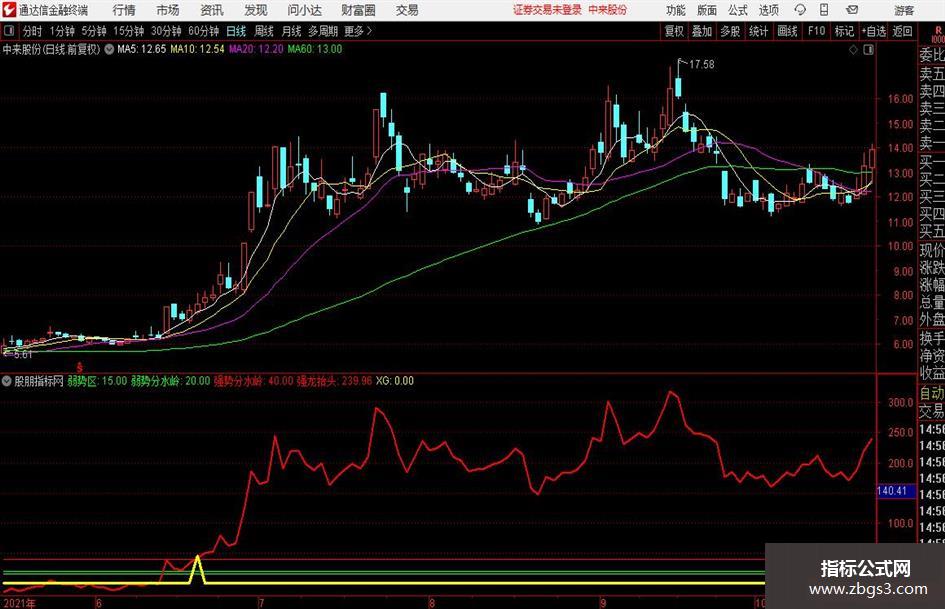The height and width of the screenshot is (609, 945).
Task: Toggle the side panel icon near diamond
Action: pyautogui.click(x=868, y=50)
